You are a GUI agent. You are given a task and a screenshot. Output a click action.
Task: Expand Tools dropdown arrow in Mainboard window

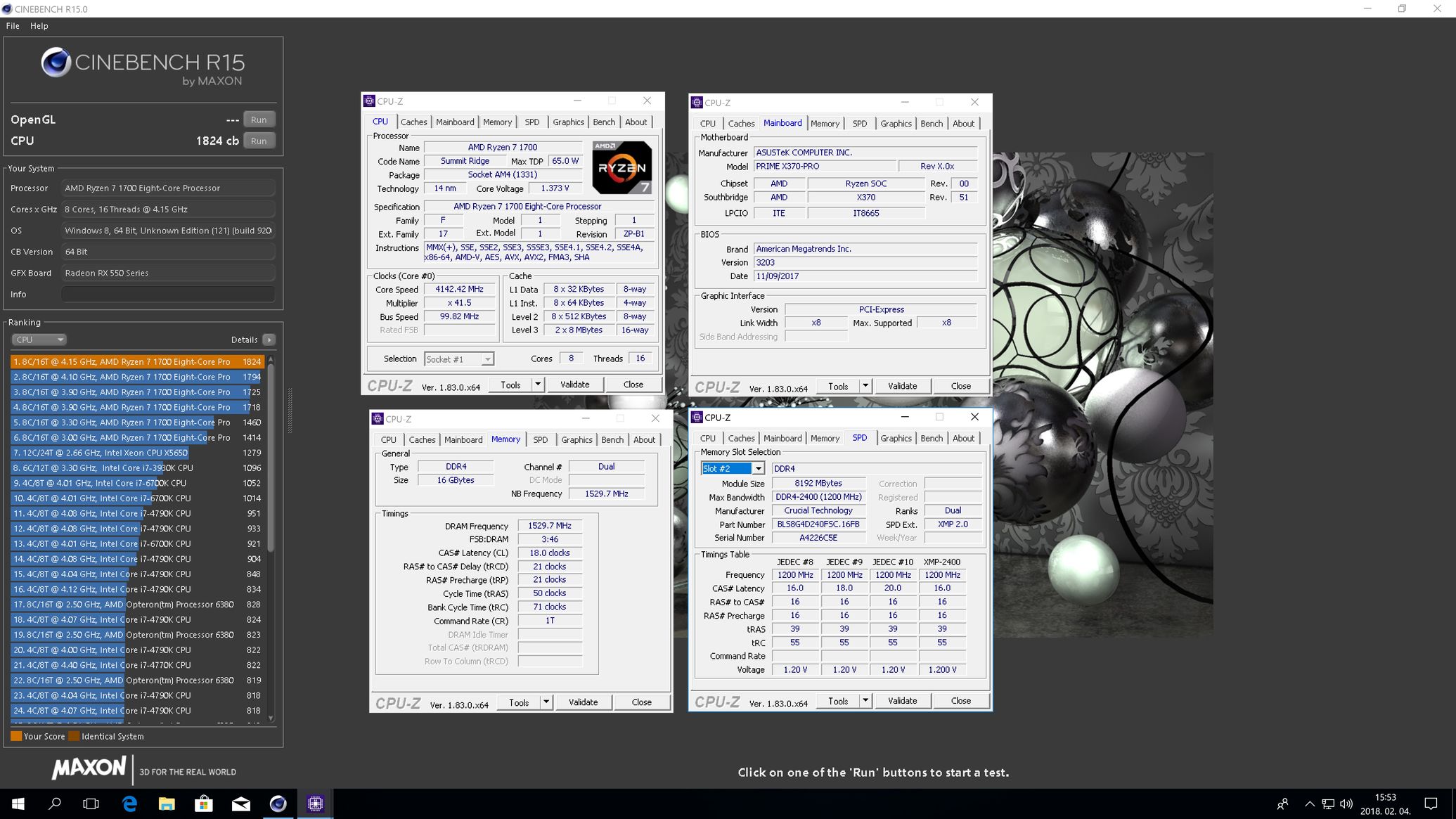coord(865,386)
